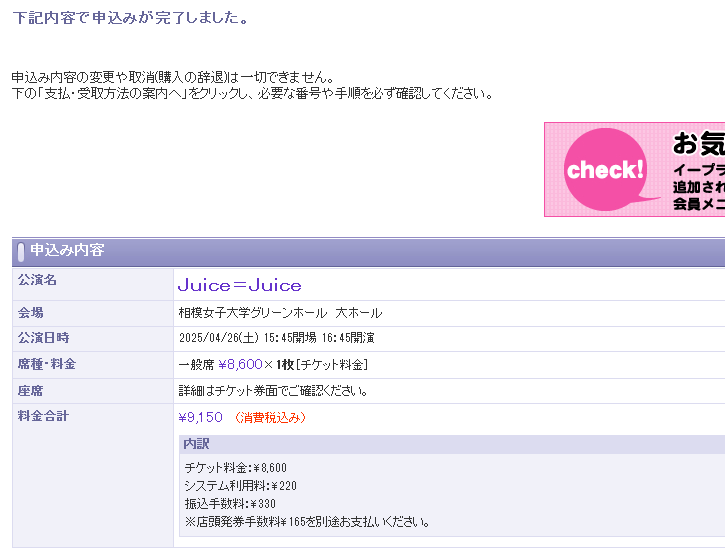Viewport: 725px width, 554px height.
Task: Click the 公演日時 row label
Action: tap(43, 338)
